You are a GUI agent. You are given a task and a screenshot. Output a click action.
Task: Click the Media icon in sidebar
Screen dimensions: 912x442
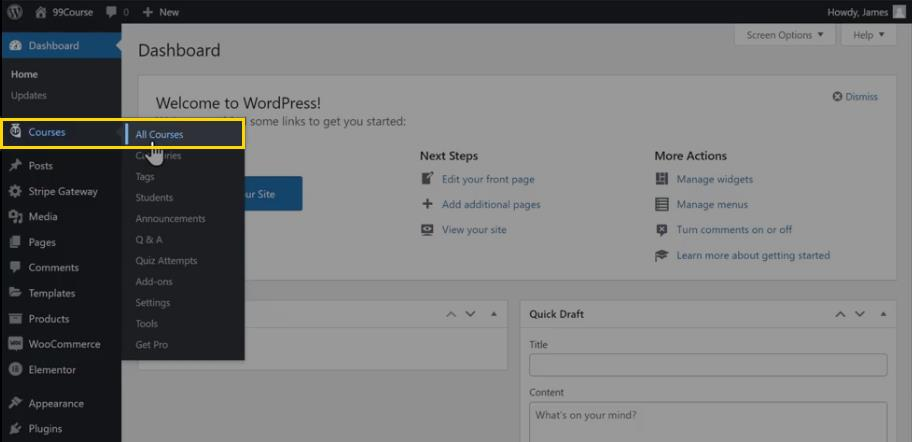pos(15,217)
